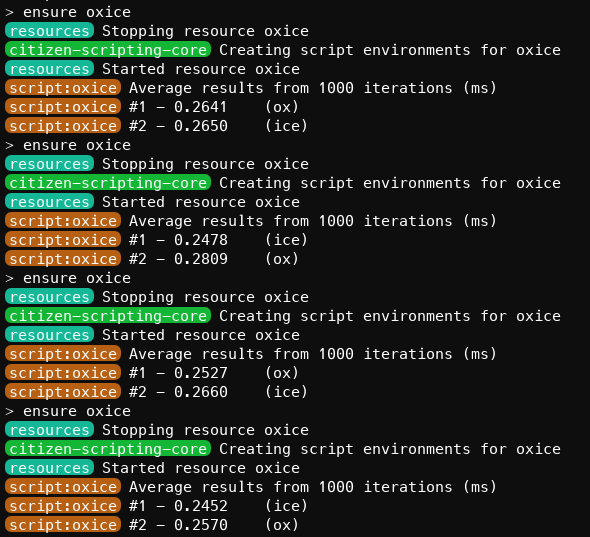Click the 0.2527 (ox) result line
Screen dimensions: 590x537
[x=152, y=373]
